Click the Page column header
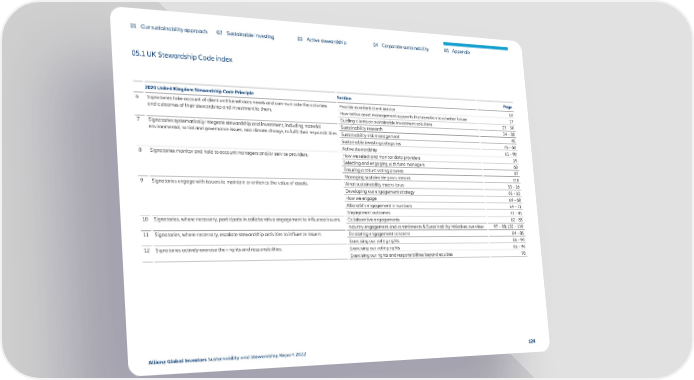The height and width of the screenshot is (380, 694). (507, 107)
